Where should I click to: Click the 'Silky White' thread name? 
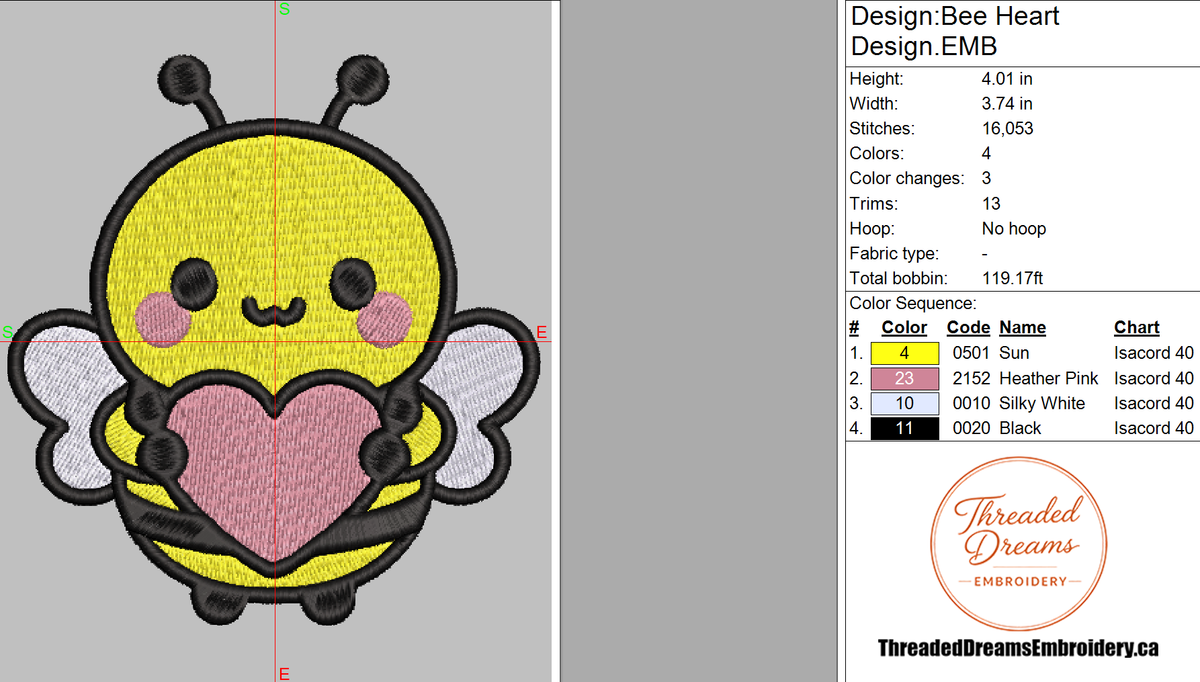(x=1041, y=403)
